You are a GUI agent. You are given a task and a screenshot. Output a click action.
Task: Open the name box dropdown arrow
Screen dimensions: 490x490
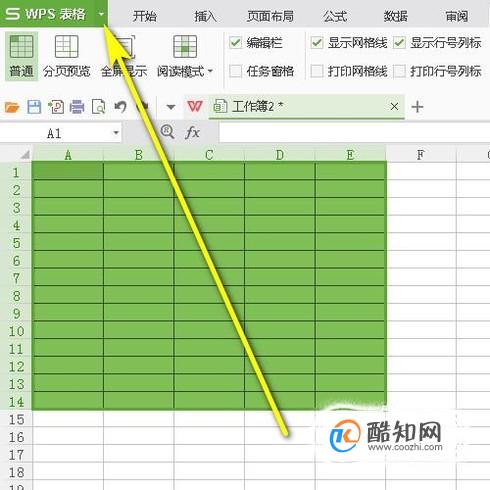(x=116, y=133)
